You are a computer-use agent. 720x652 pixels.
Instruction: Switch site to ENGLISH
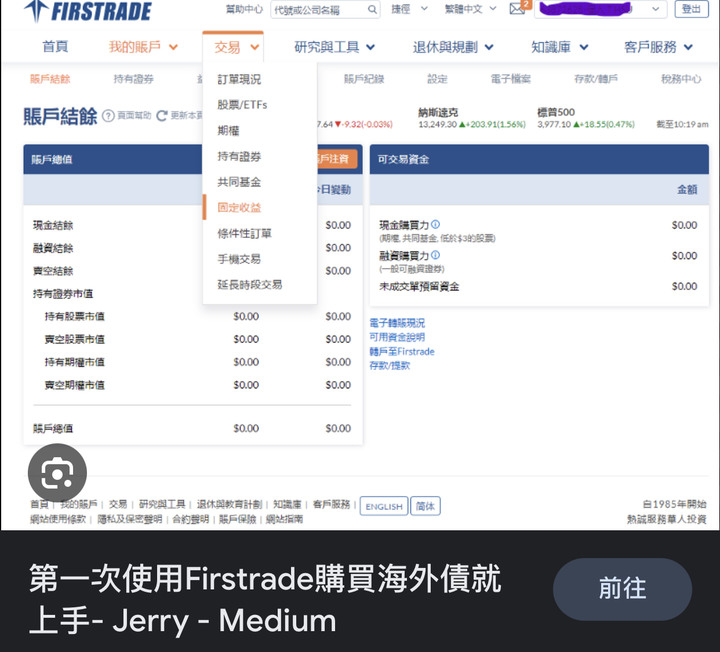click(384, 506)
